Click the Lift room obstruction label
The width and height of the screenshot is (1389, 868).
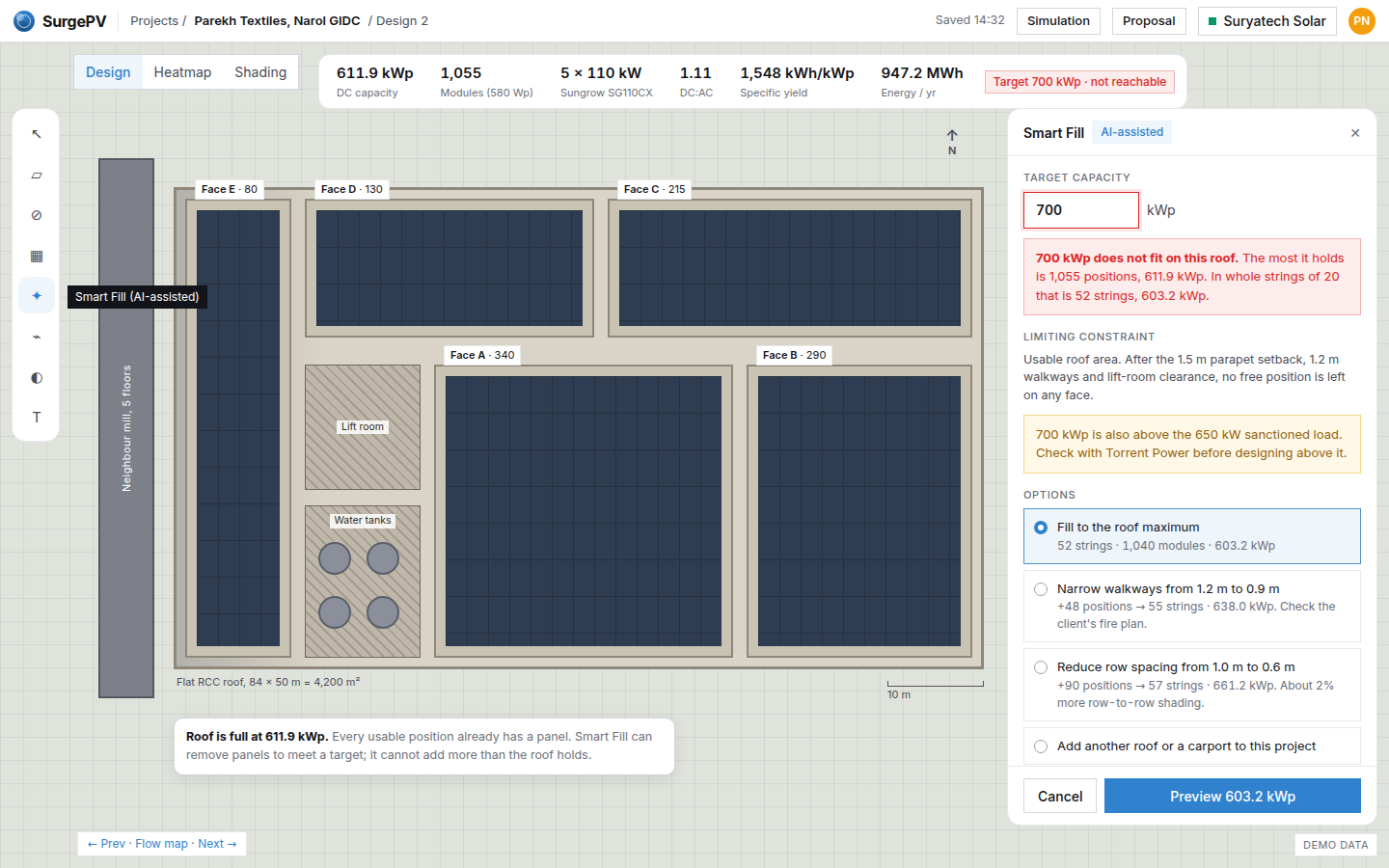coord(363,426)
